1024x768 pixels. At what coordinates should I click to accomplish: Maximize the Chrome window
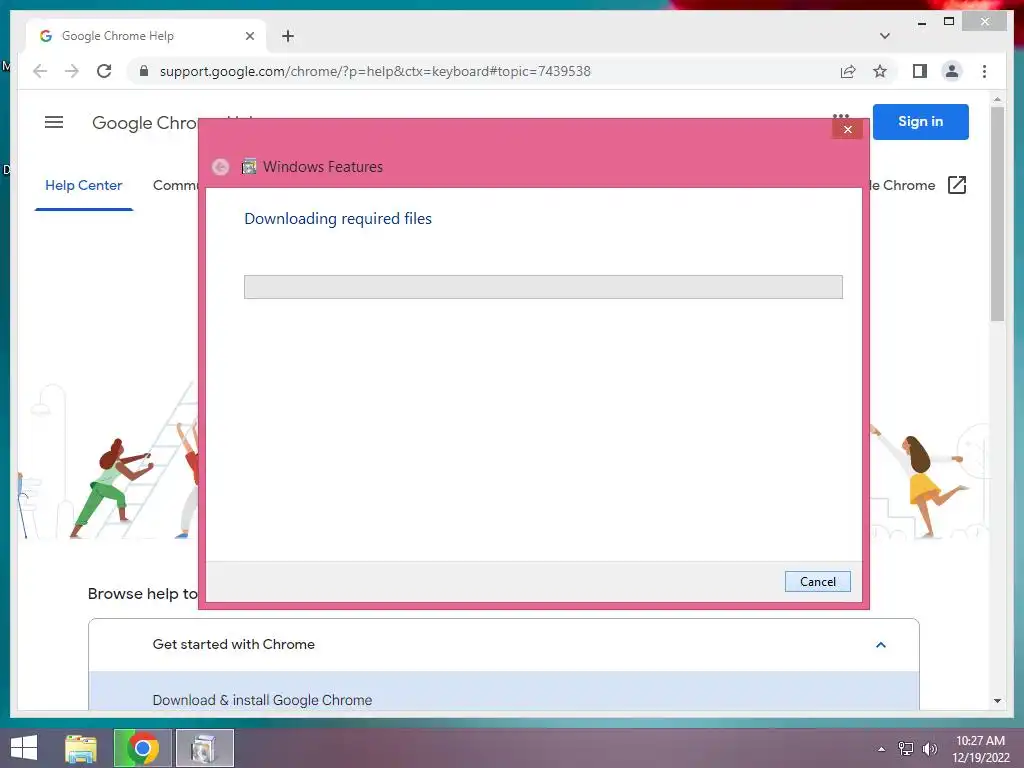(x=949, y=22)
